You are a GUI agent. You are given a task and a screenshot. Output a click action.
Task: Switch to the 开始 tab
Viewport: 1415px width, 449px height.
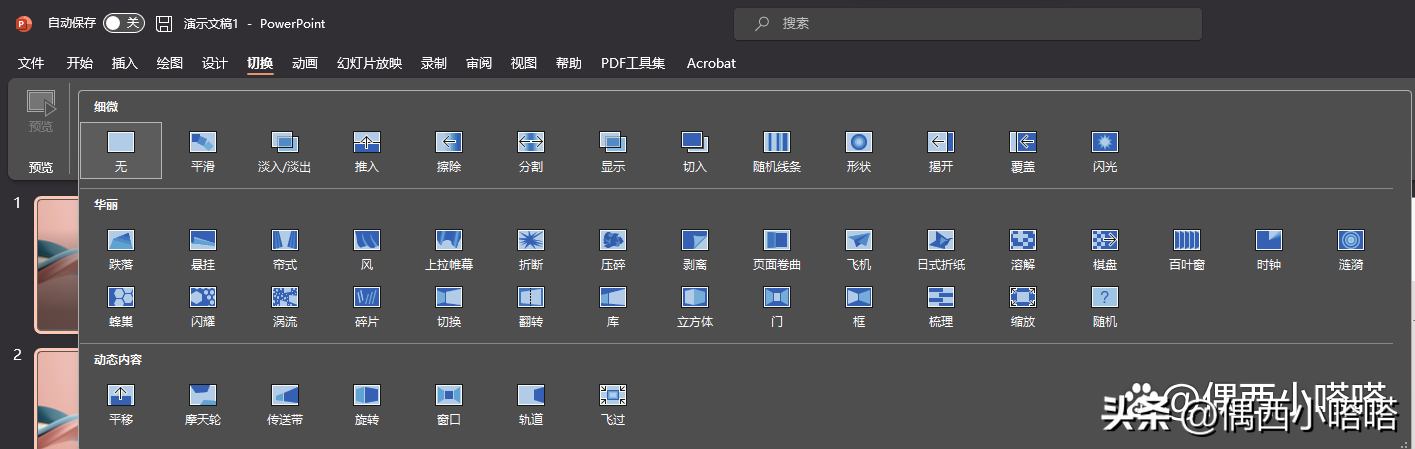[80, 63]
